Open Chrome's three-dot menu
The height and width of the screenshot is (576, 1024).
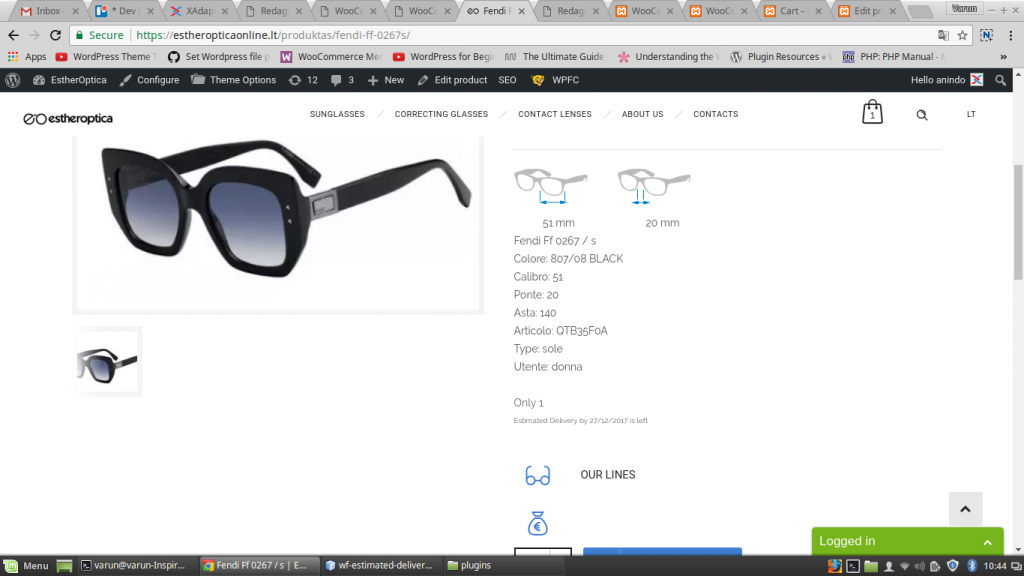1011,35
